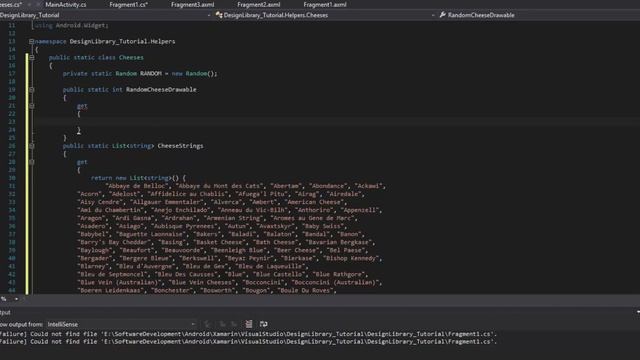Screen dimensions: 640x360
Task: Collapse the RandomCheeseDrawable property block
Action: (x=31, y=89)
